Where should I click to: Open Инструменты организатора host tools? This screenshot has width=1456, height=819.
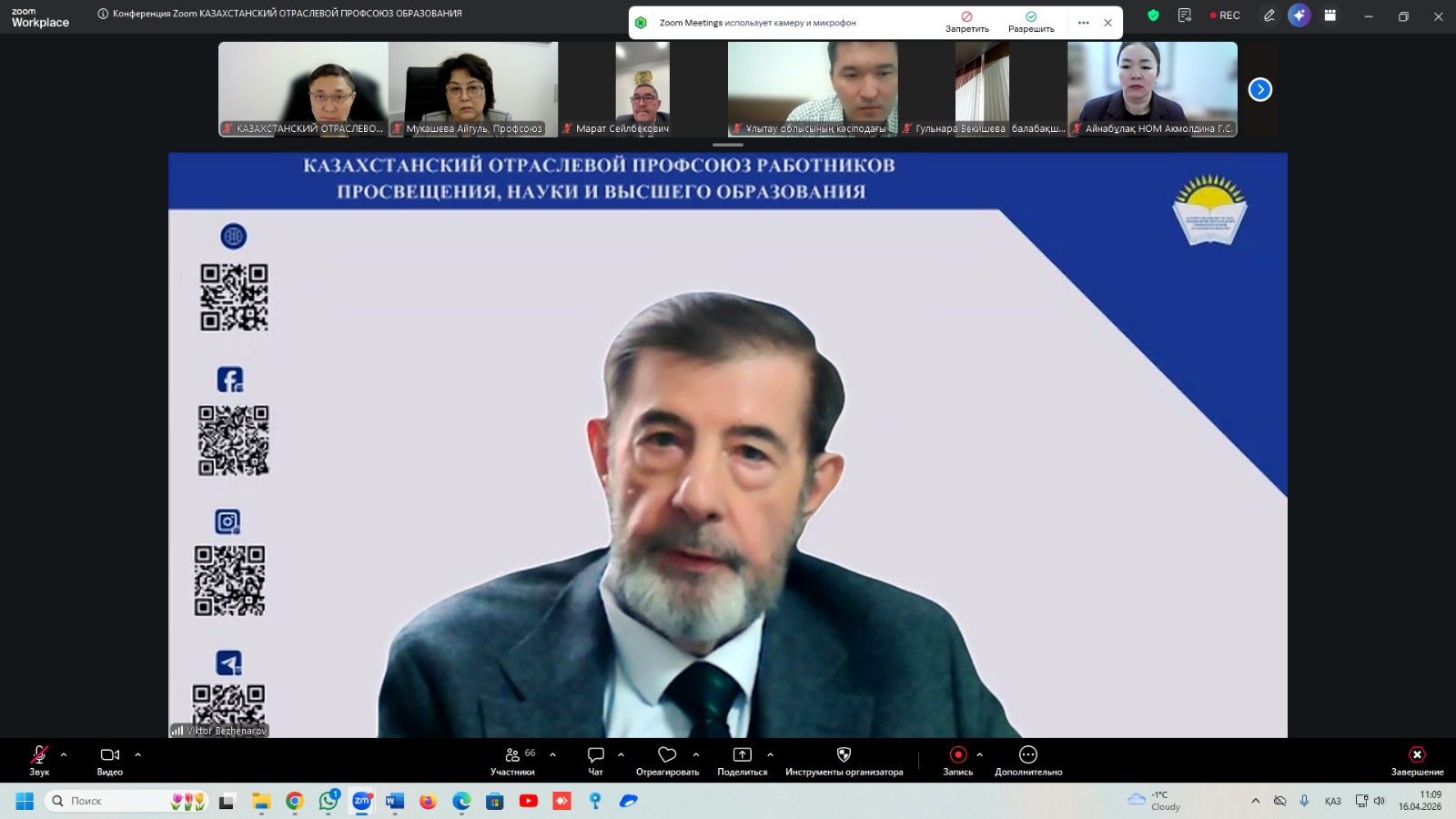pos(844,759)
